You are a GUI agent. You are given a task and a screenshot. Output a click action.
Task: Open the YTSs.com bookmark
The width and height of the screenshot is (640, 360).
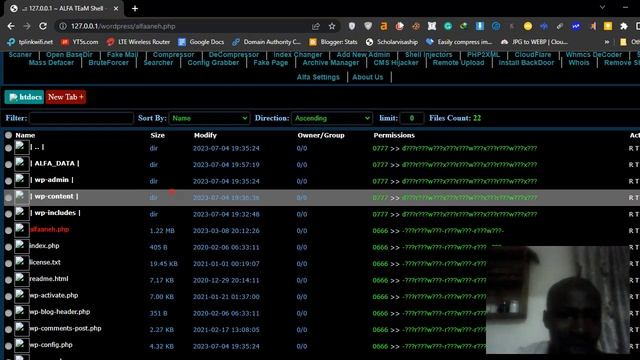[80, 42]
